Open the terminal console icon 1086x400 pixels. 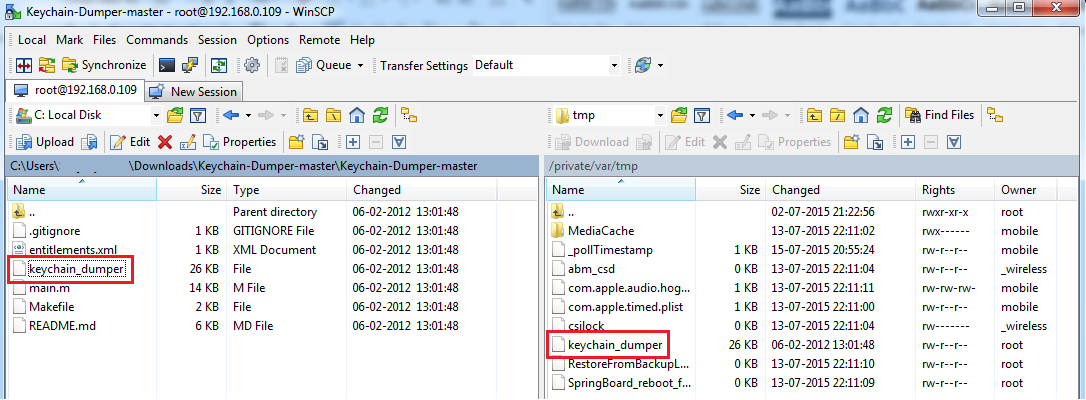(x=166, y=65)
